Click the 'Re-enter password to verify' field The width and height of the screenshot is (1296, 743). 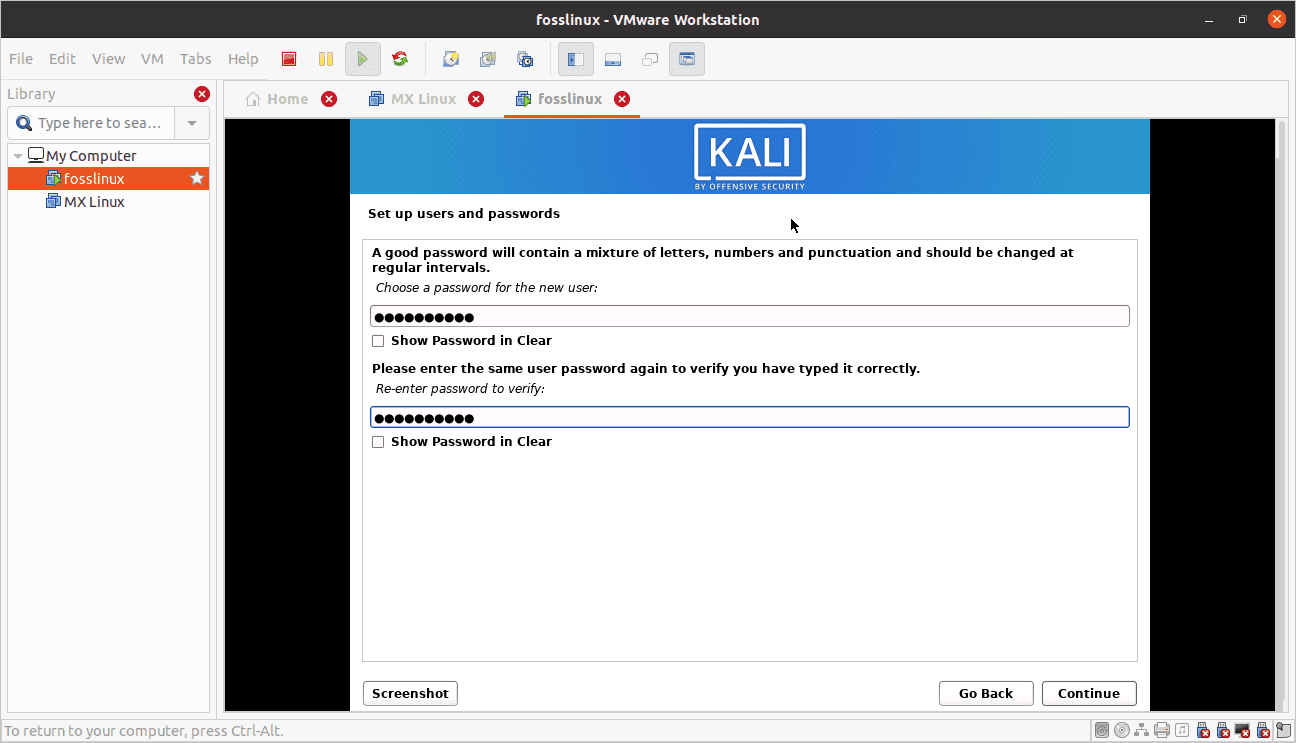[750, 417]
